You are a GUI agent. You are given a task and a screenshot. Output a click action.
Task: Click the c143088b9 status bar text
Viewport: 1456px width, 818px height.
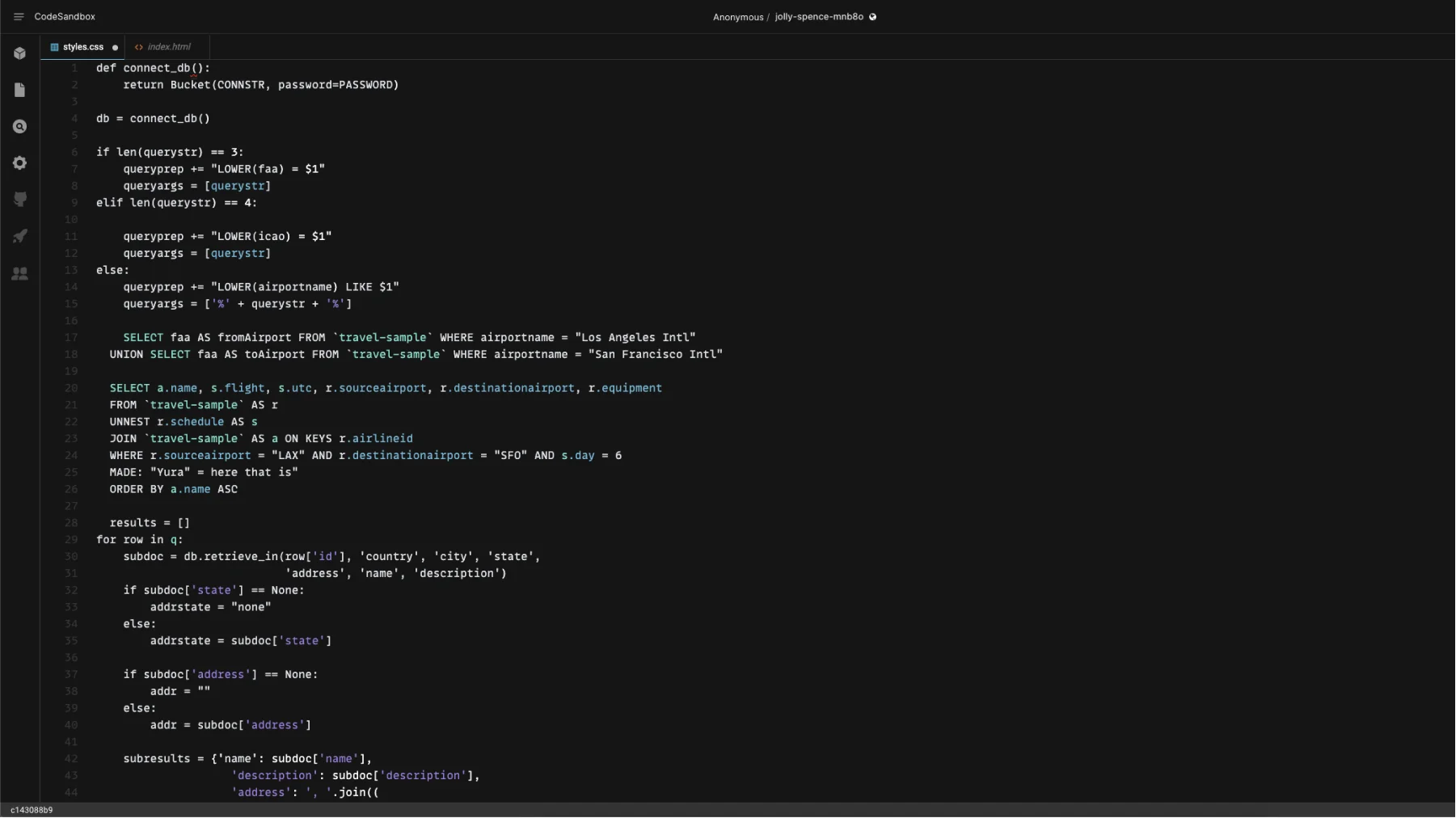point(32,810)
